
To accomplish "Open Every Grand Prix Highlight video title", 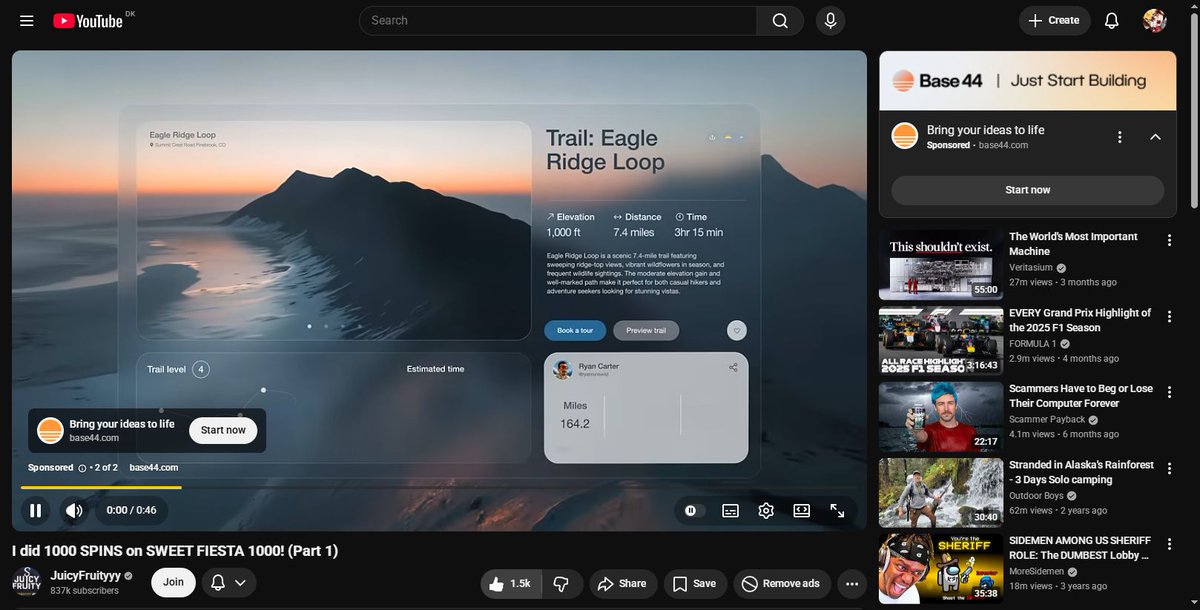I will coord(1080,320).
